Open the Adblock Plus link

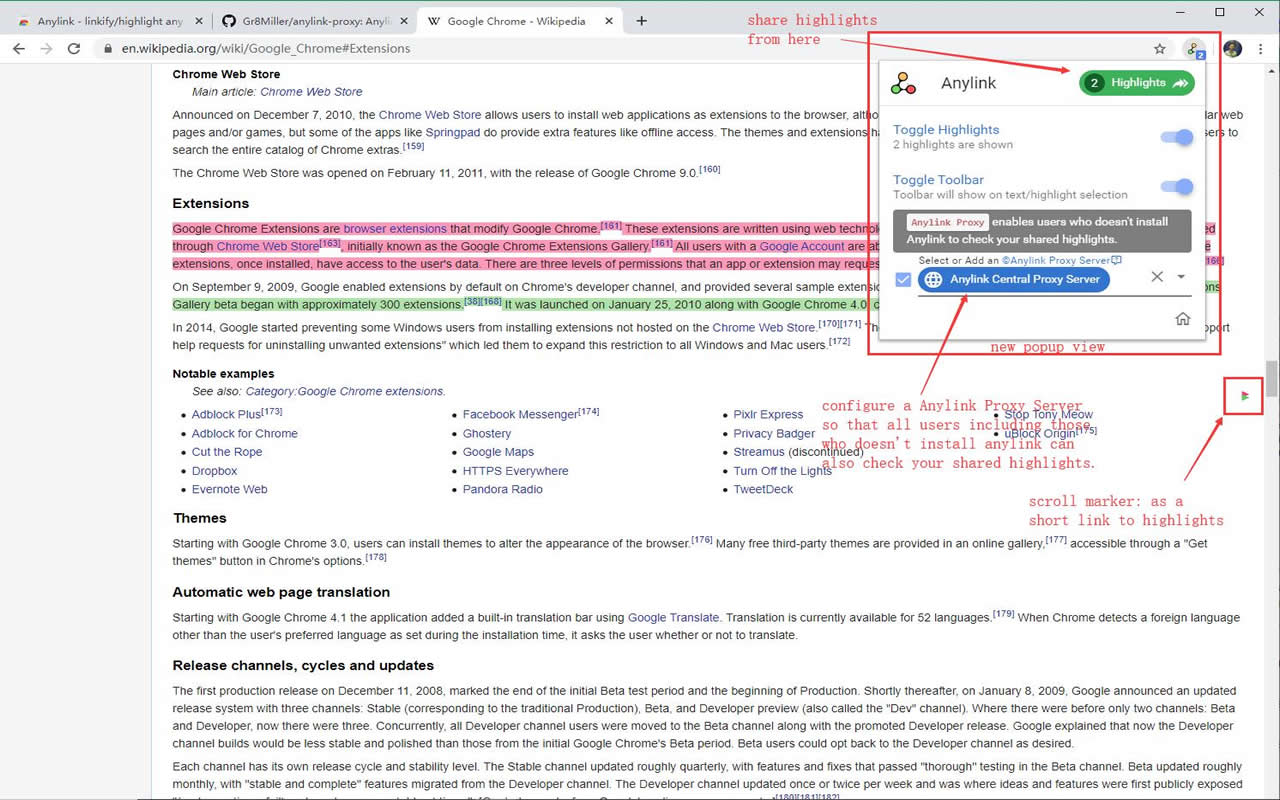[227, 414]
